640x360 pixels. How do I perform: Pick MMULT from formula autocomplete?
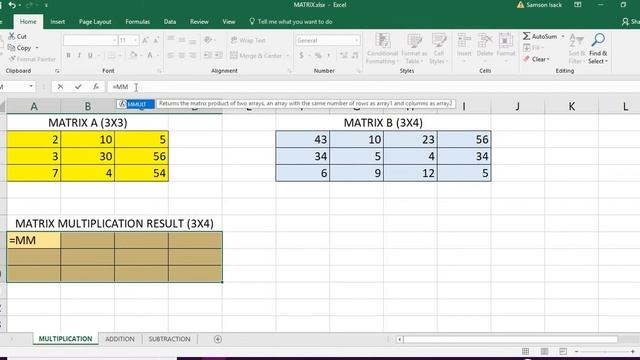coord(136,104)
